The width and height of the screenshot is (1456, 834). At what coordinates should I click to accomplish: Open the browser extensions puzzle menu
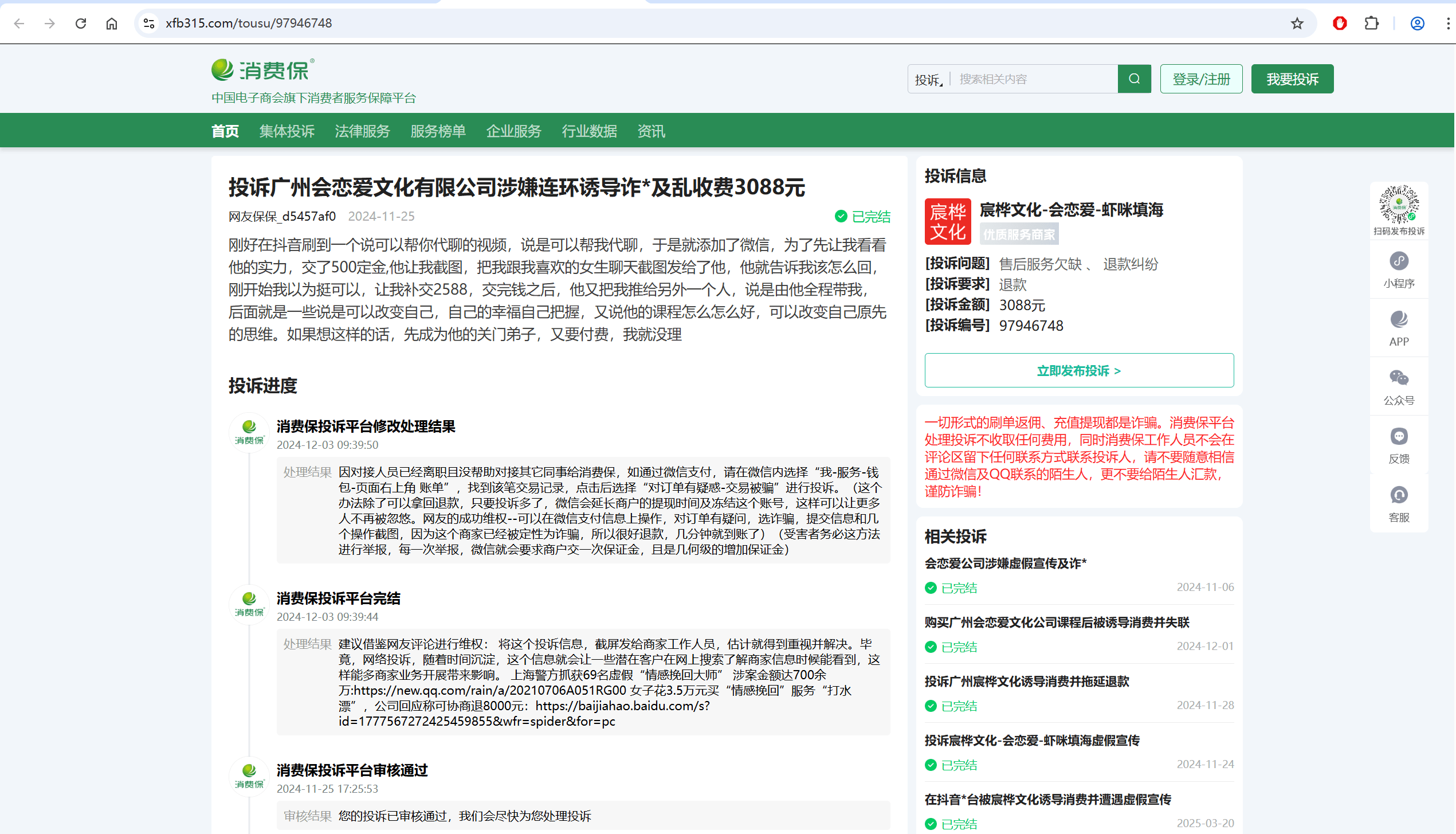click(1372, 23)
